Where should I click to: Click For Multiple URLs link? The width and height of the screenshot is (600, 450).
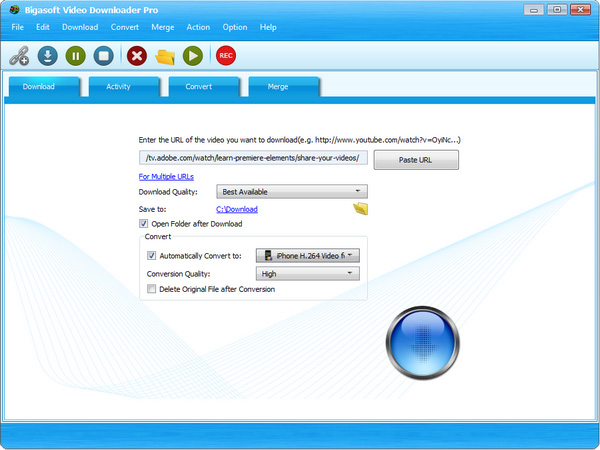coord(166,176)
